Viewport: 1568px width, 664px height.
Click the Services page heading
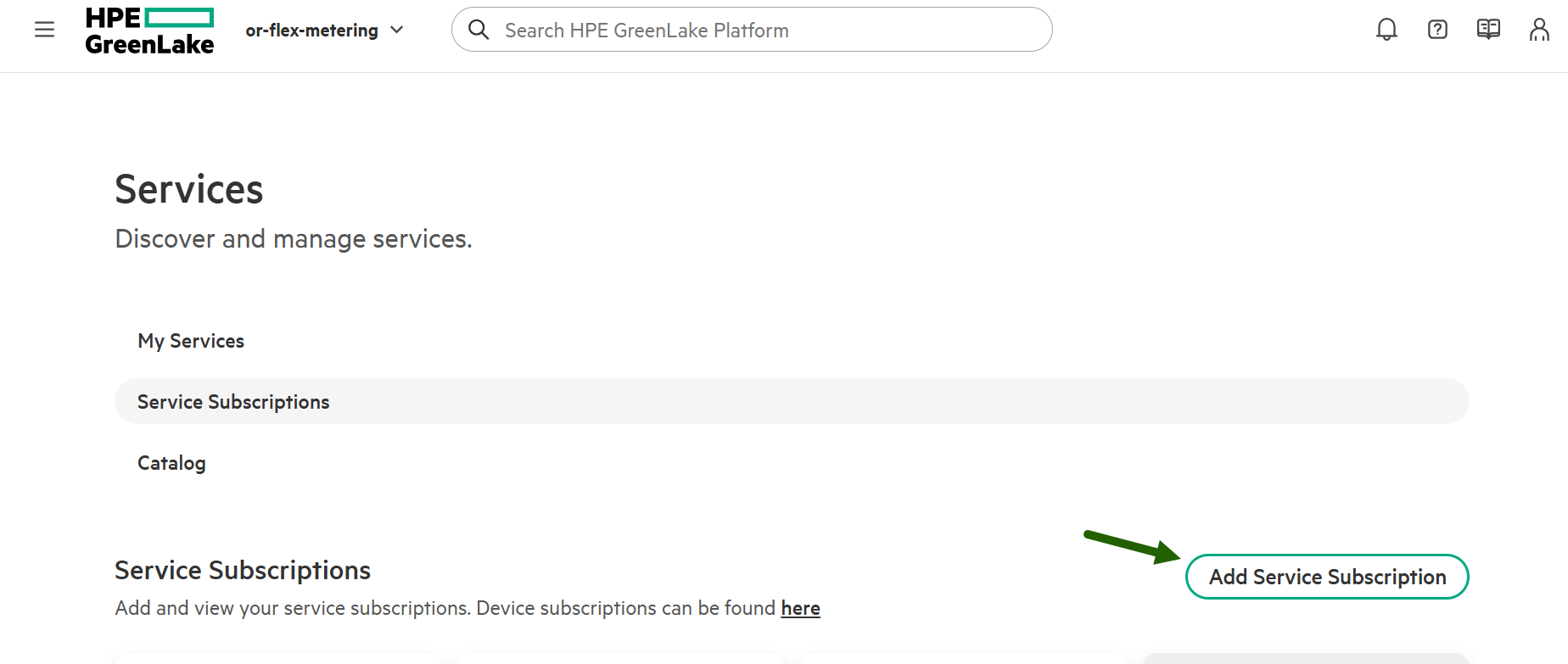click(189, 189)
